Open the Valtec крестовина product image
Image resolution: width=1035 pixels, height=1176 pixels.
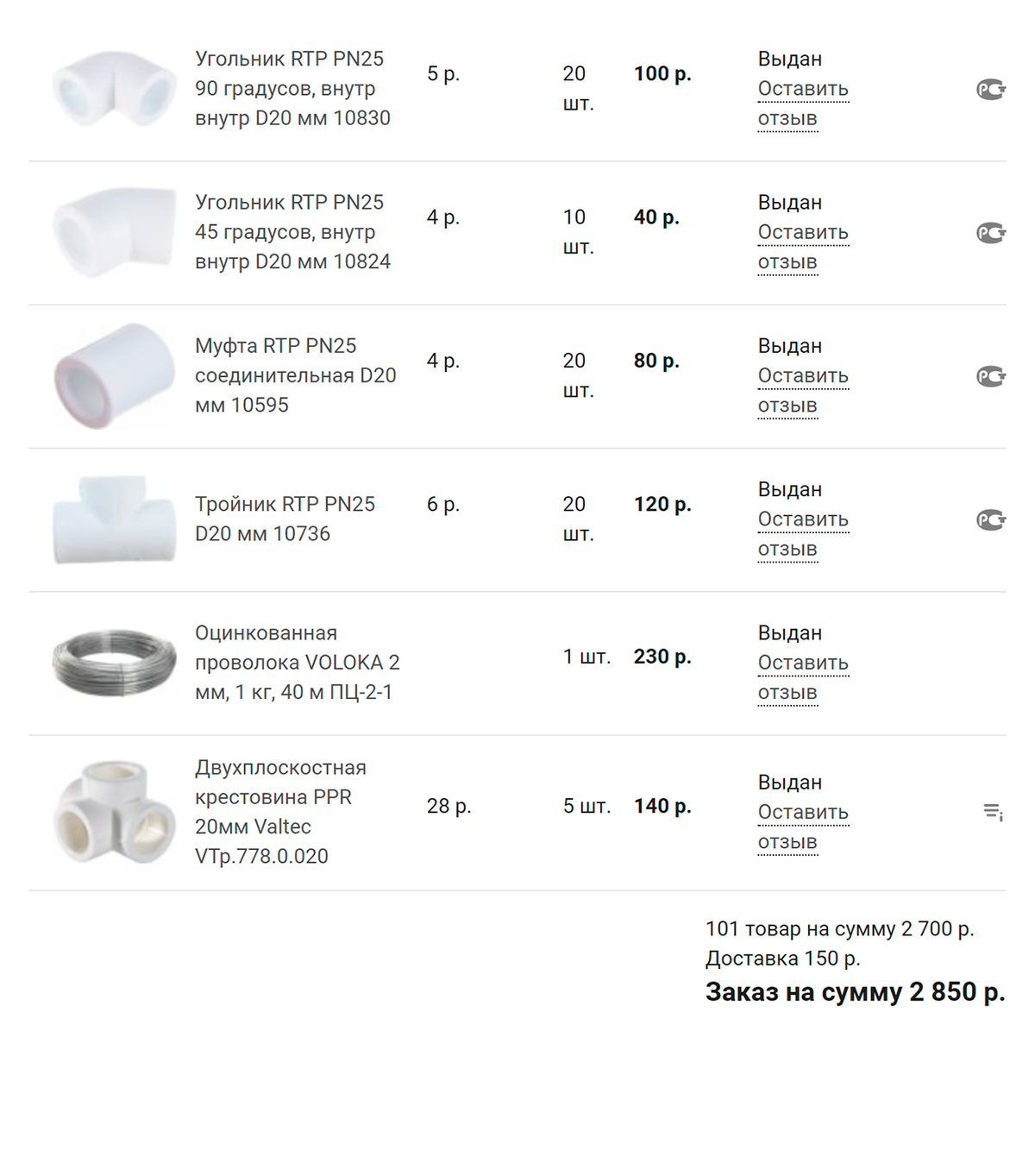coord(114,812)
